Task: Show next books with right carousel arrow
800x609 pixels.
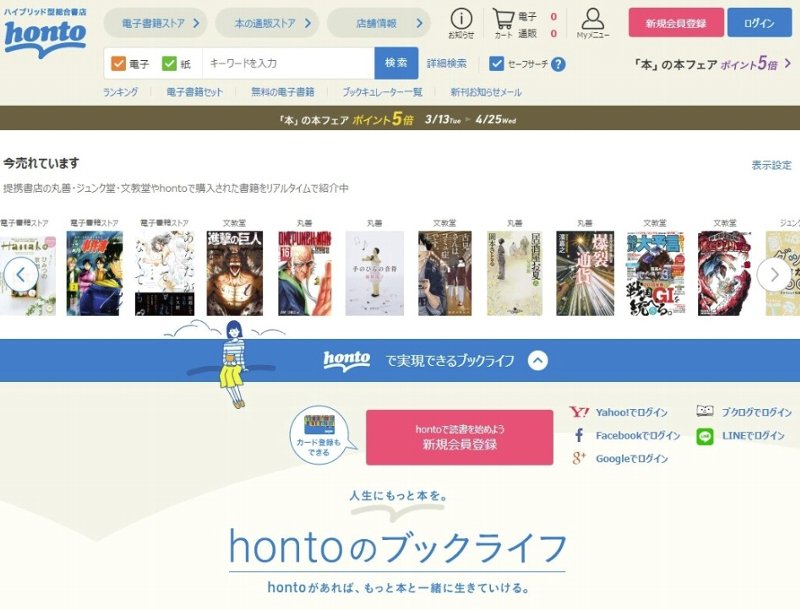Action: (x=774, y=274)
